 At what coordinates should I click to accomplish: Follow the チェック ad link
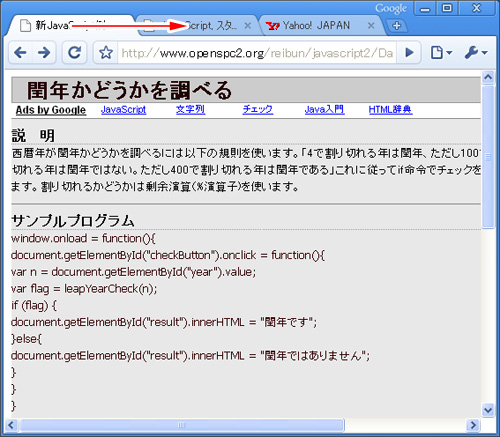[x=258, y=110]
